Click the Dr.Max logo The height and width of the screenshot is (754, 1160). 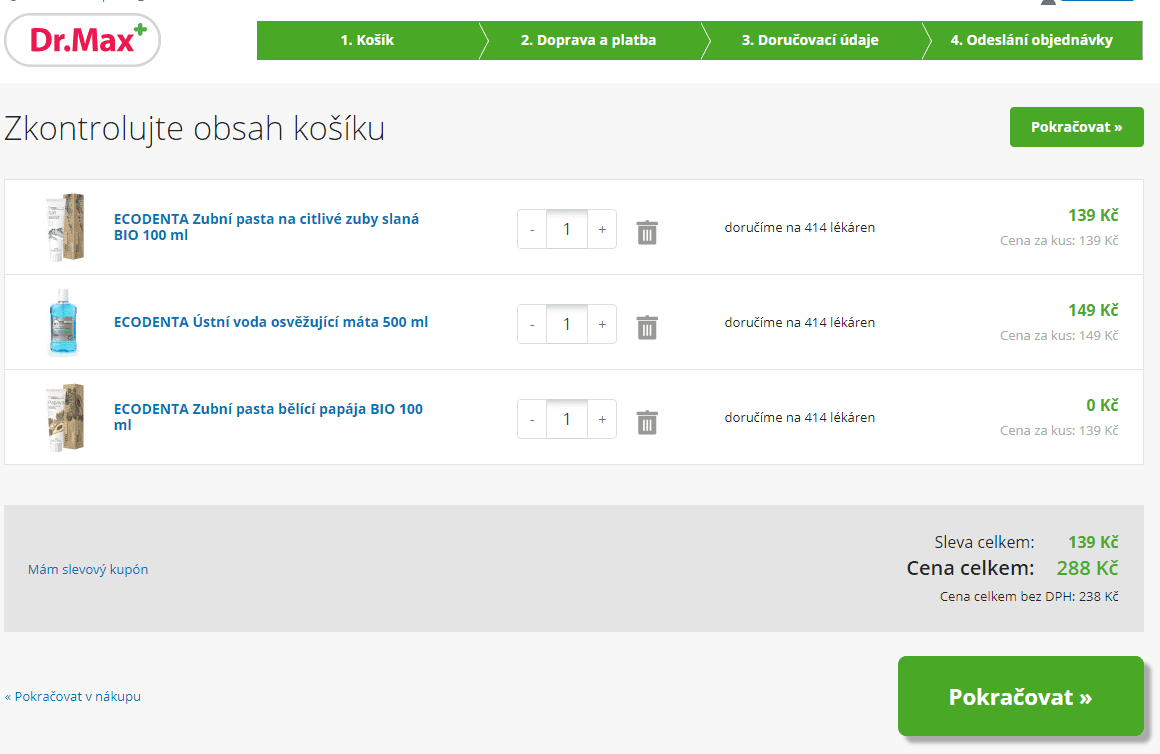[82, 40]
